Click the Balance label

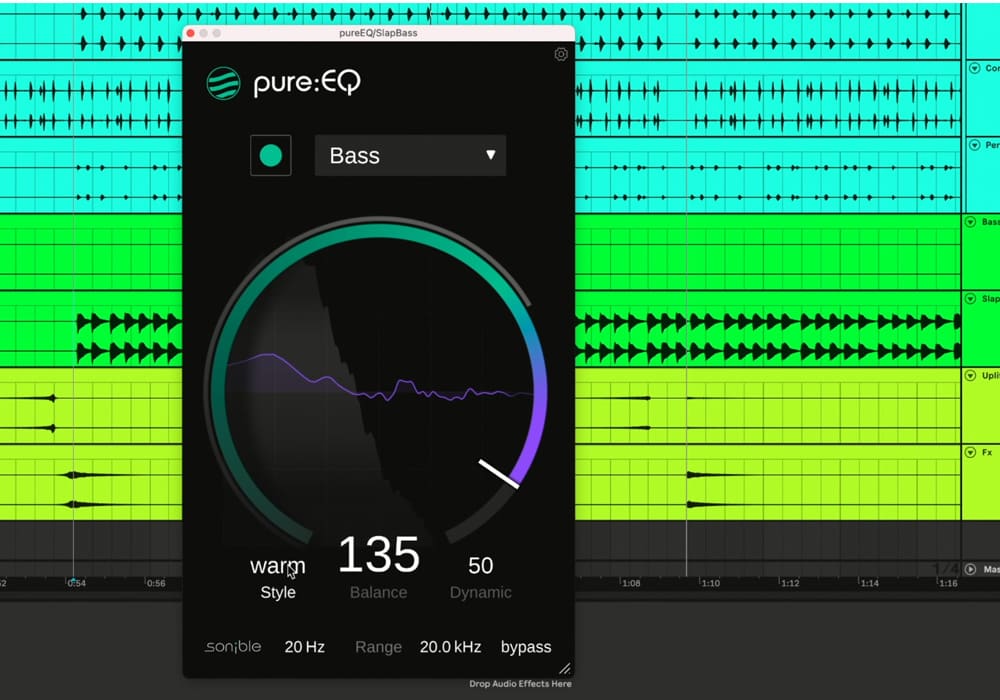pos(378,592)
